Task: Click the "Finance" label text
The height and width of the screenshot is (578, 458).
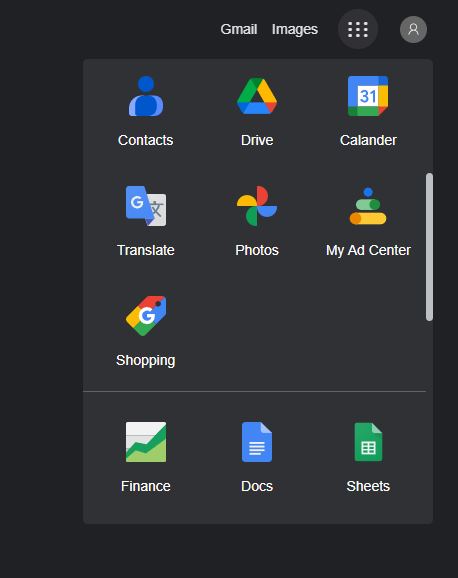Action: click(146, 486)
